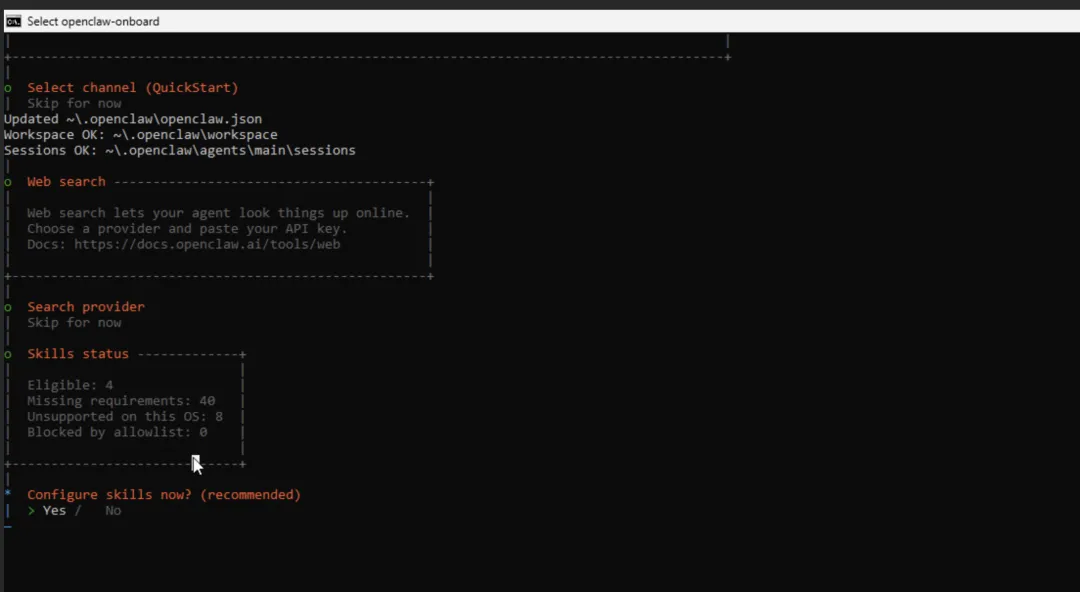
Task: Click the 'Web search' section heading
Action: (66, 182)
